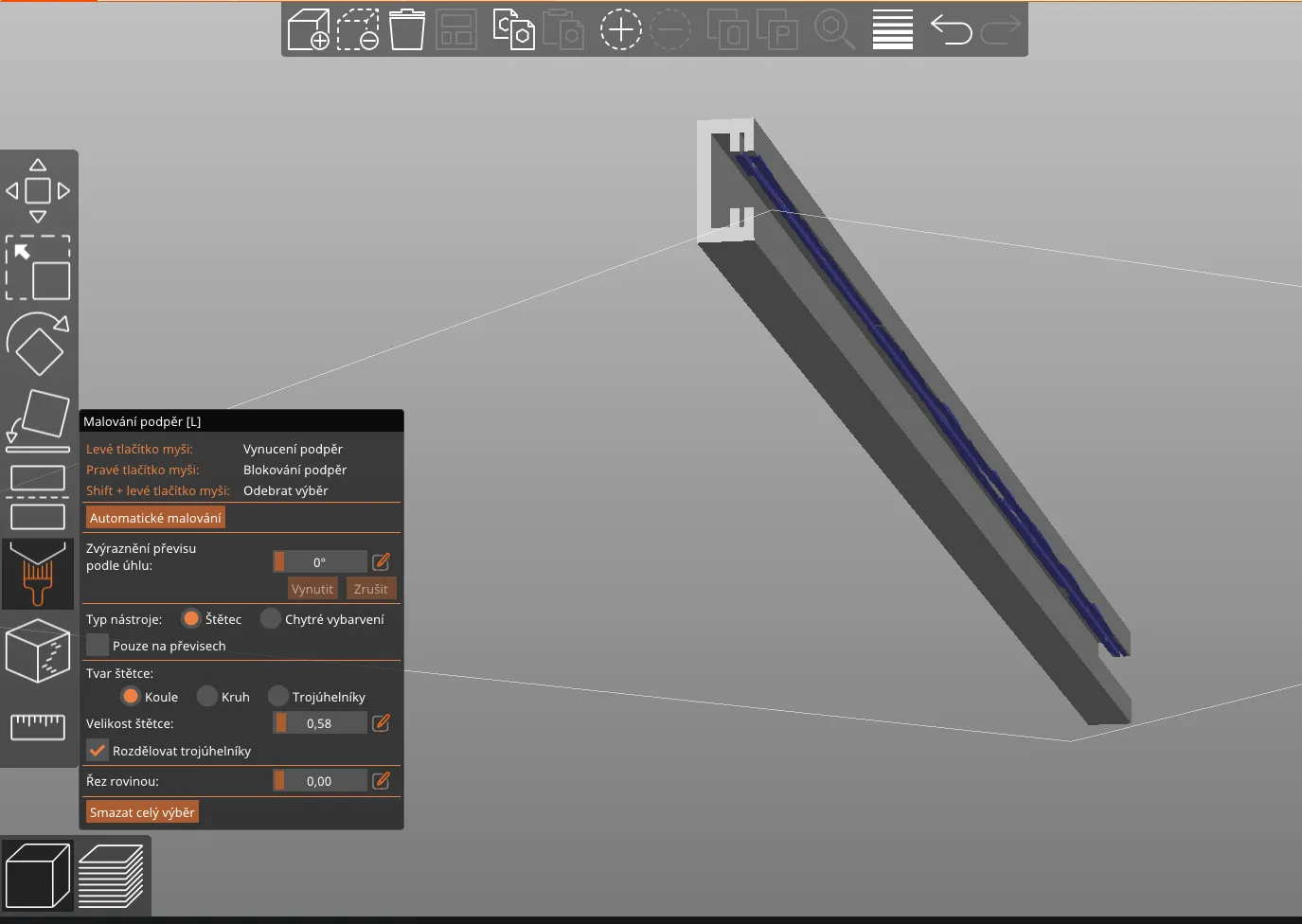Click the Levé tlačítko myši label
Screen dimensions: 1302x924
click(139, 449)
